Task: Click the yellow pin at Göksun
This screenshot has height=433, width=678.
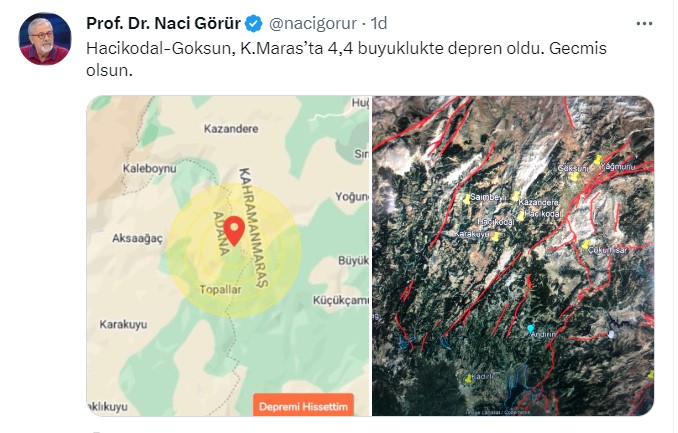Action: tap(574, 176)
